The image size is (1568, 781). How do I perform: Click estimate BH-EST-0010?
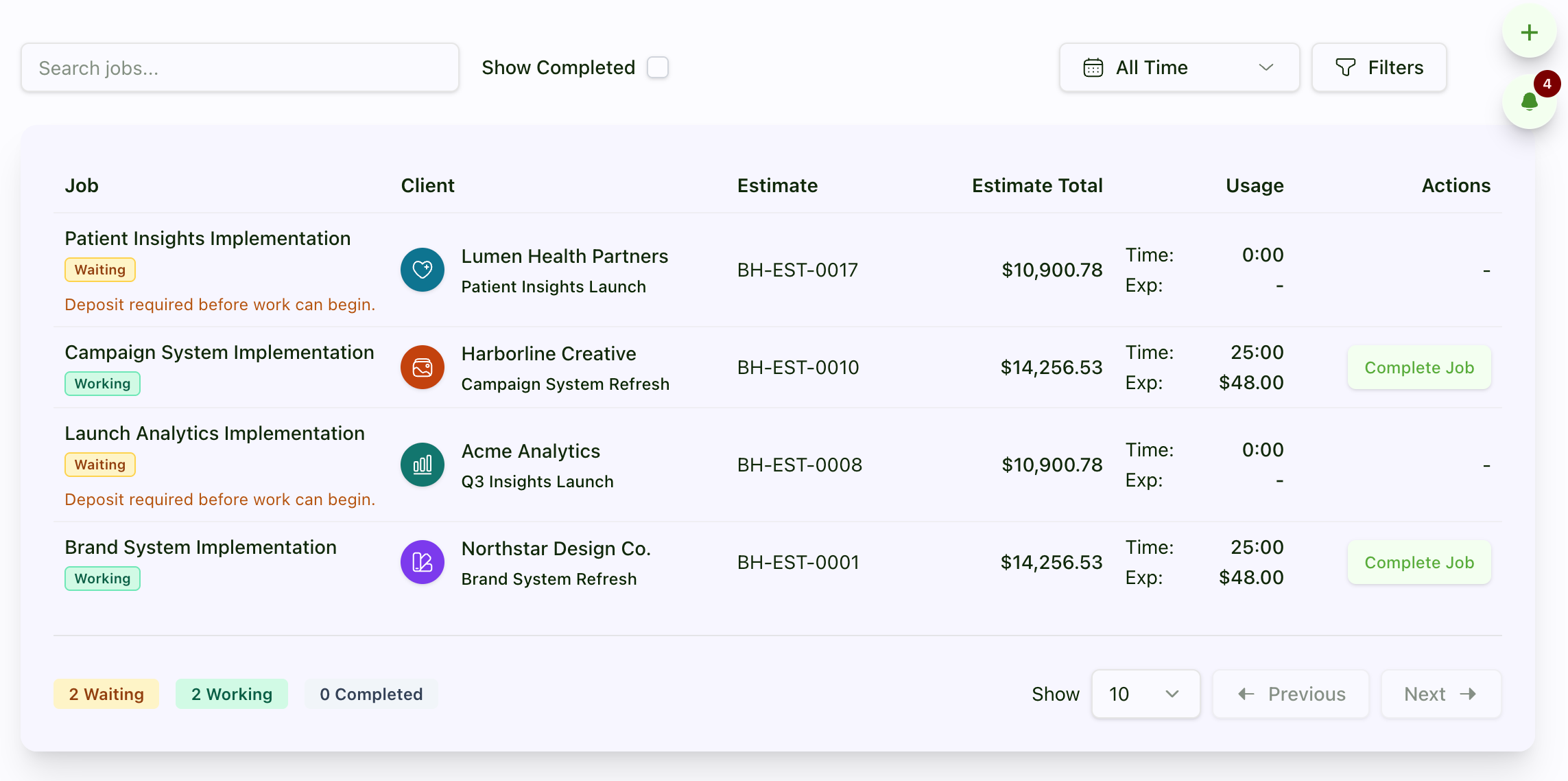[798, 367]
